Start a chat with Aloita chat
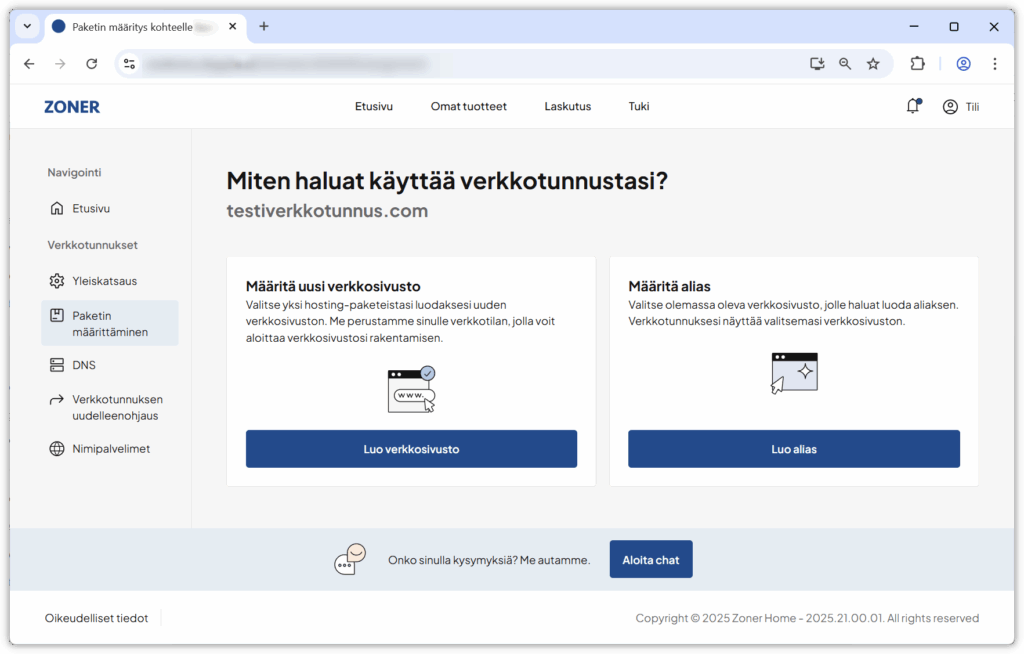 tap(650, 560)
